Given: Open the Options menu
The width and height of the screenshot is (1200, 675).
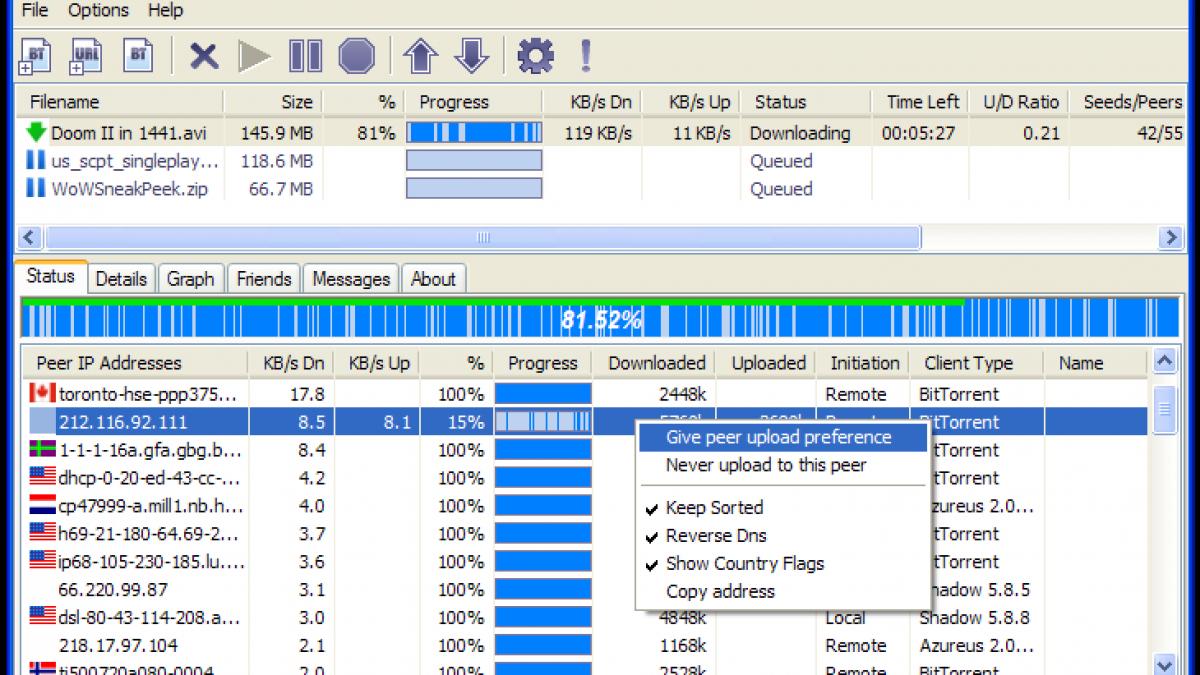Looking at the screenshot, I should pos(98,11).
